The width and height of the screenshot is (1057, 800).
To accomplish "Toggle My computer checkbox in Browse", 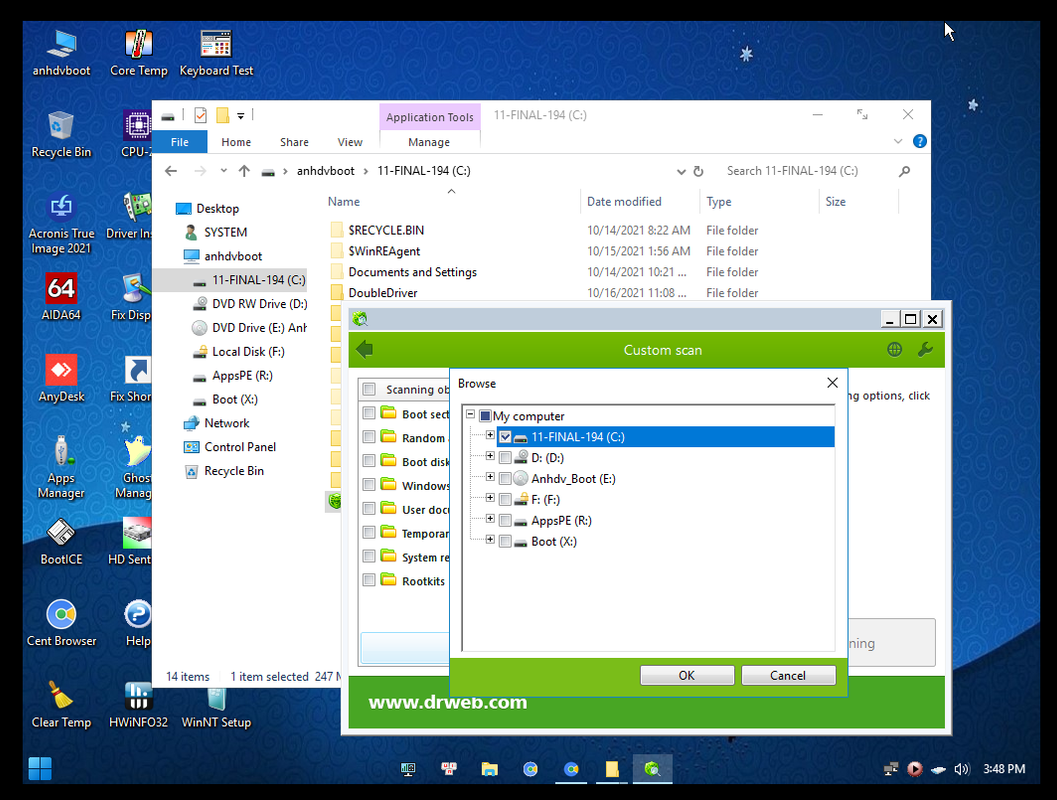I will click(x=485, y=416).
